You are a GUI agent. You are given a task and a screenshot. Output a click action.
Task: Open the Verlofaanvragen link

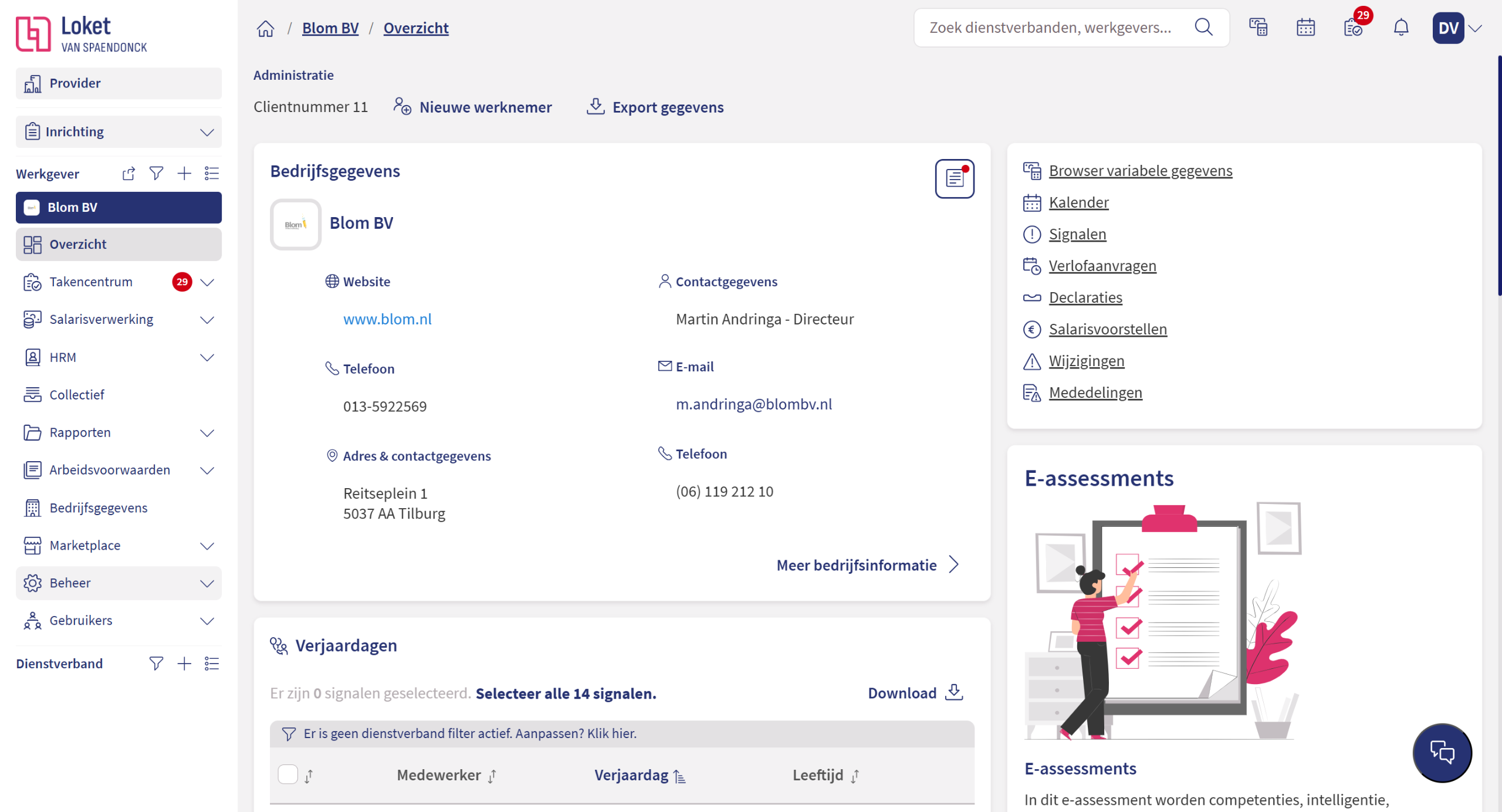(1102, 266)
